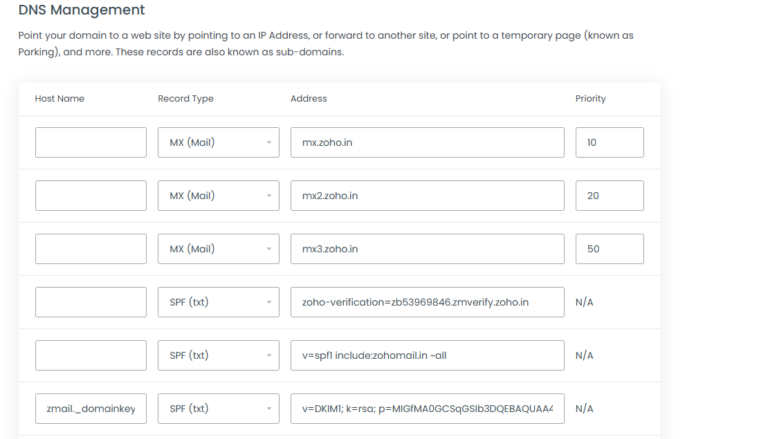This screenshot has width=768, height=439.
Task: Open Record Type dropdown for mx.zoho.in row
Action: click(x=218, y=142)
